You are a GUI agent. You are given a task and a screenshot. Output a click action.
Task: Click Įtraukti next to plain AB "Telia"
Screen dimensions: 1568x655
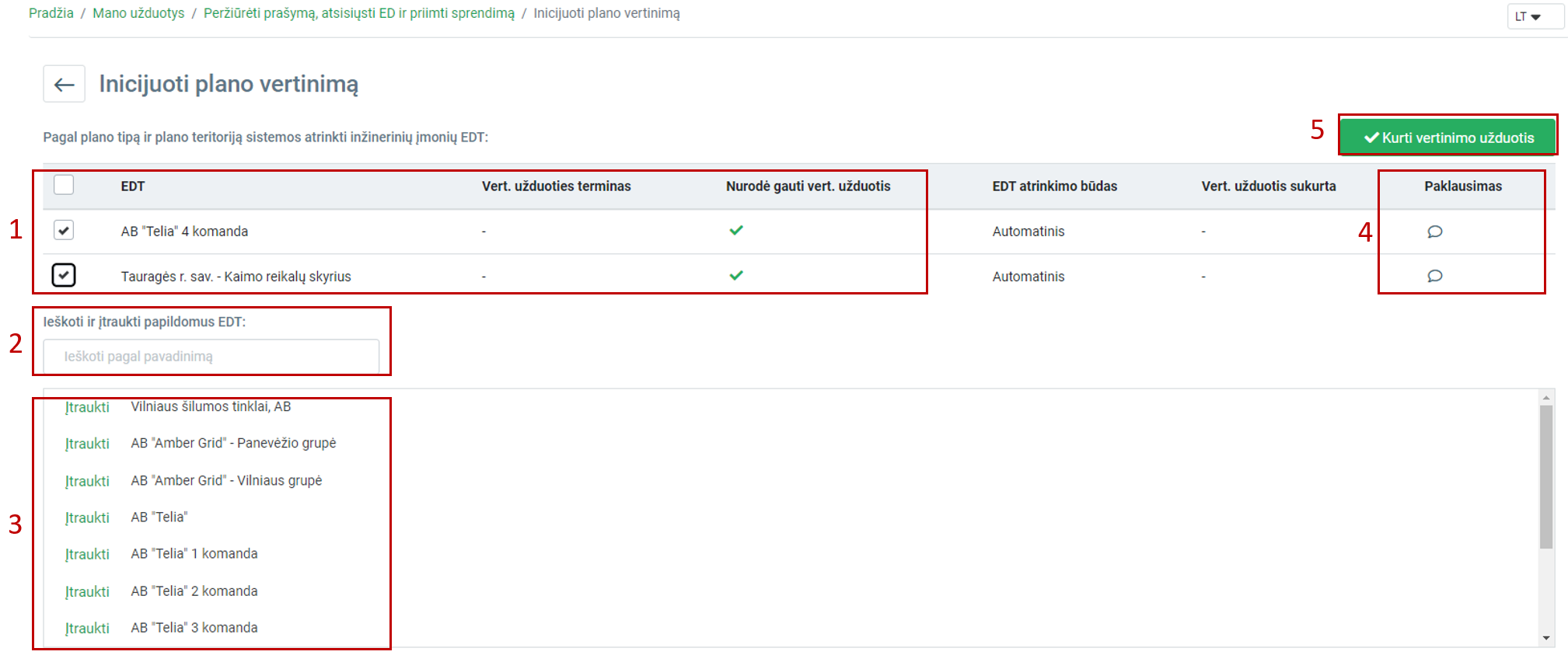[x=87, y=517]
